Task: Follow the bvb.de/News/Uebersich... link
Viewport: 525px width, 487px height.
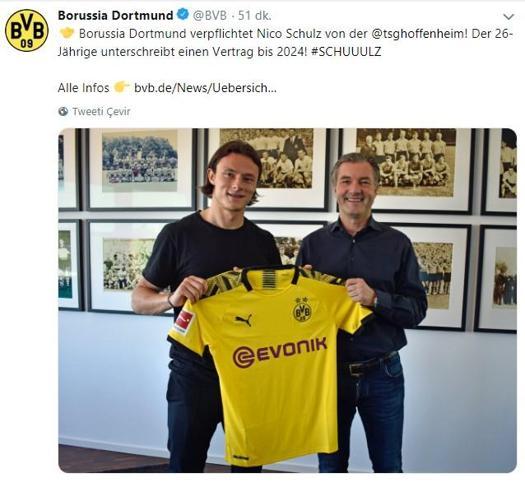Action: [205, 88]
